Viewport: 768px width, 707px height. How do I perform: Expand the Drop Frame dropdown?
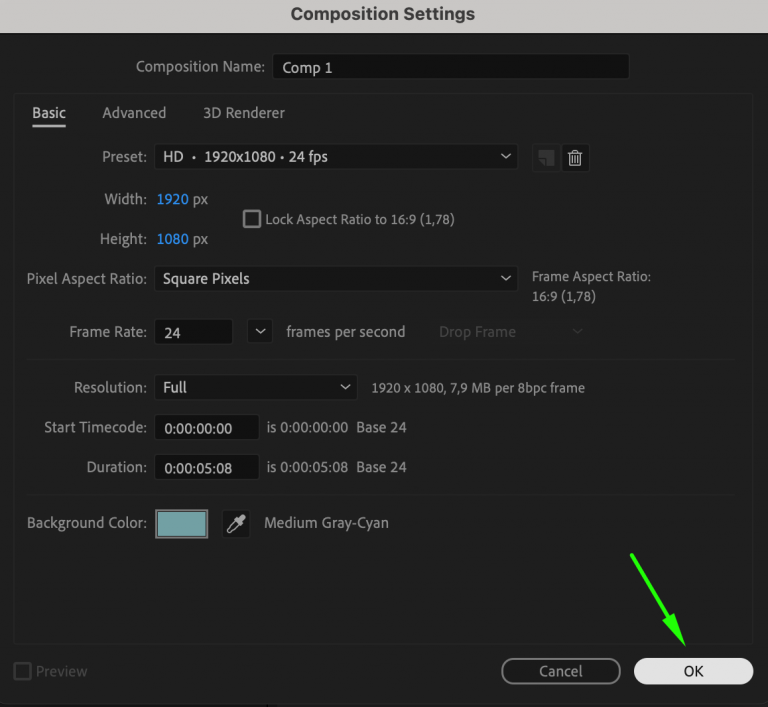coord(510,332)
